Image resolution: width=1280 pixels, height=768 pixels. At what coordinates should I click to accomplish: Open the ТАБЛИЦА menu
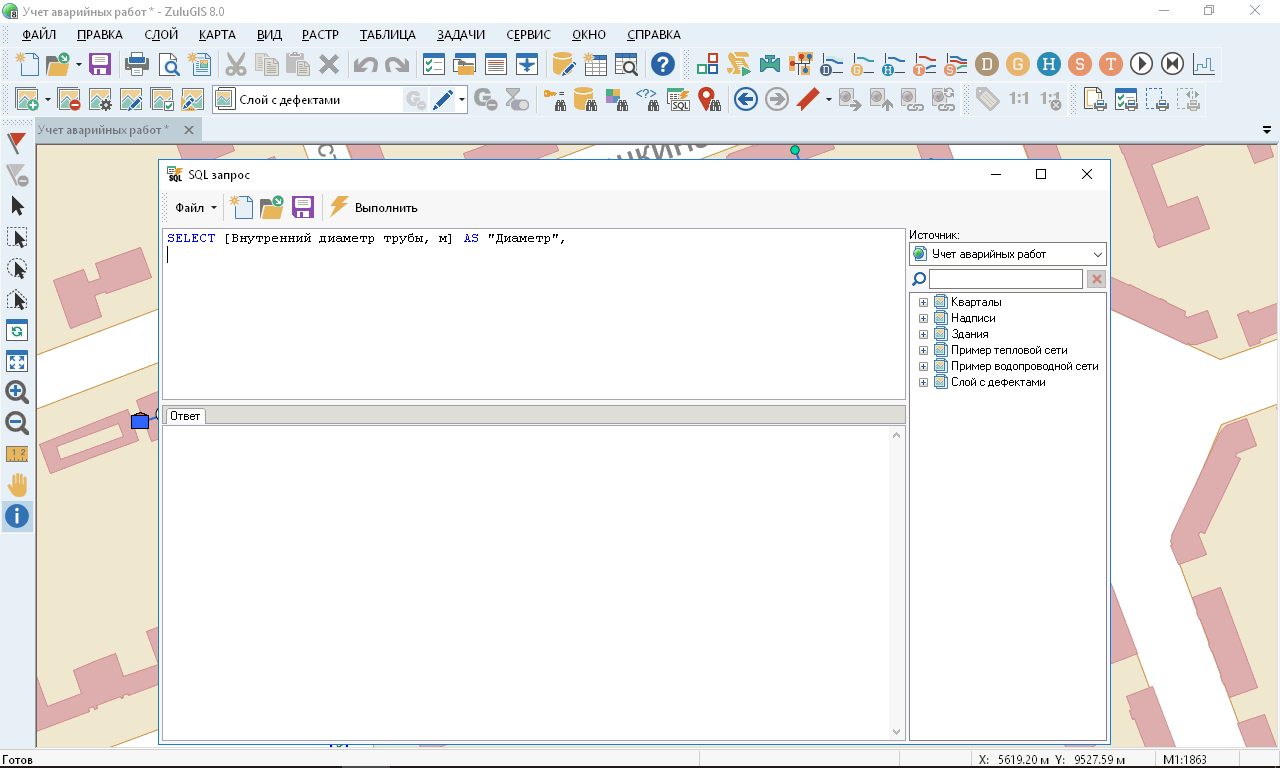pyautogui.click(x=387, y=35)
